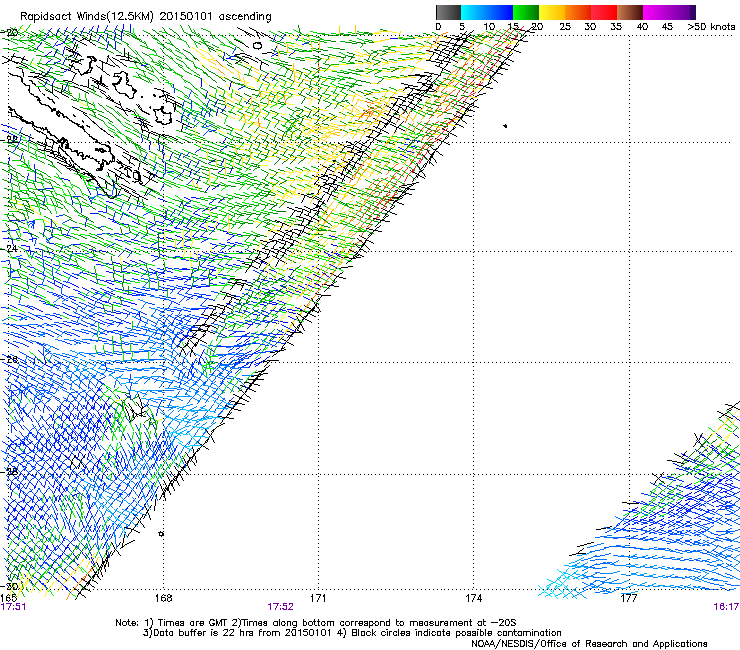Click the '45' legend scale number
The width and height of the screenshot is (740, 650).
click(667, 27)
